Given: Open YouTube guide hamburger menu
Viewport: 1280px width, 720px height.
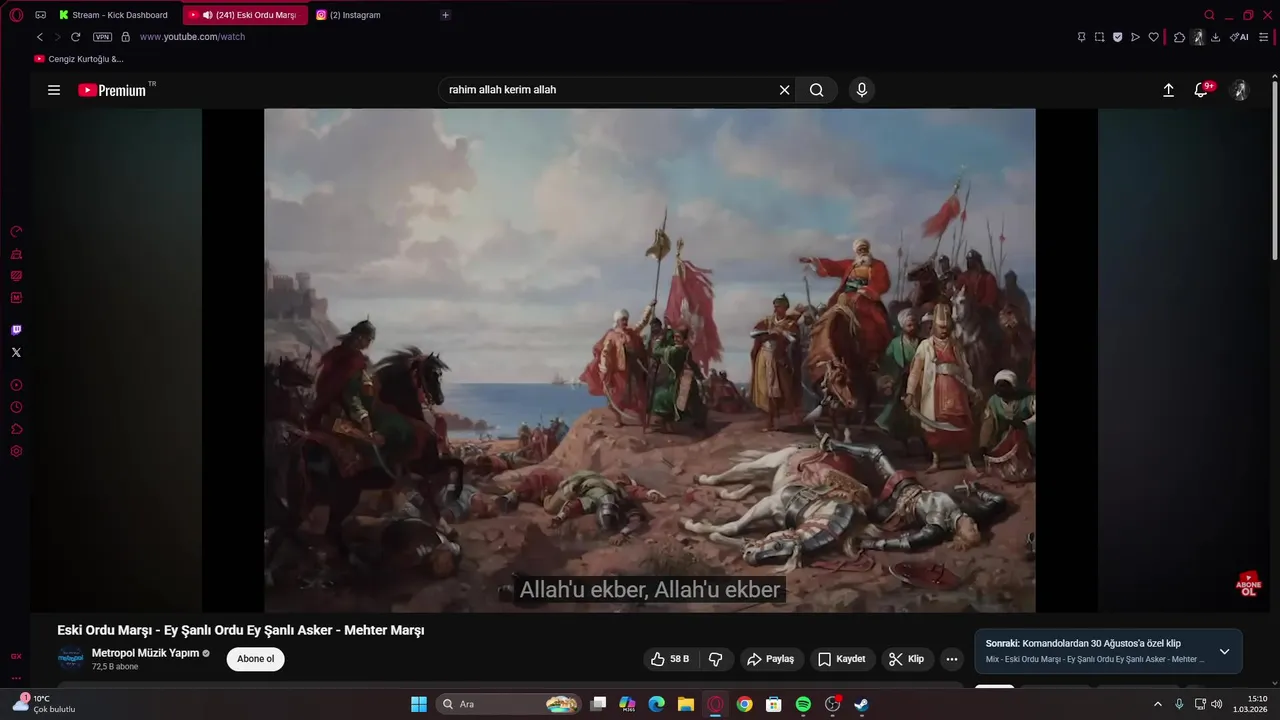Looking at the screenshot, I should point(54,90).
